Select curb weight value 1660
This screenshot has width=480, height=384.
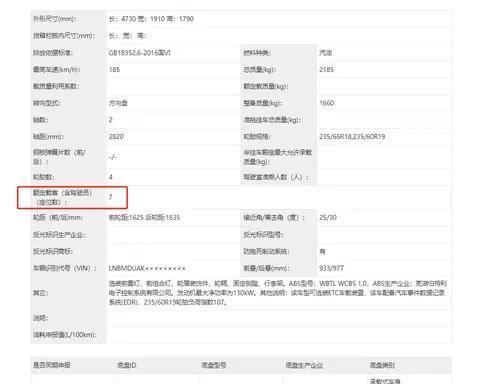[326, 103]
